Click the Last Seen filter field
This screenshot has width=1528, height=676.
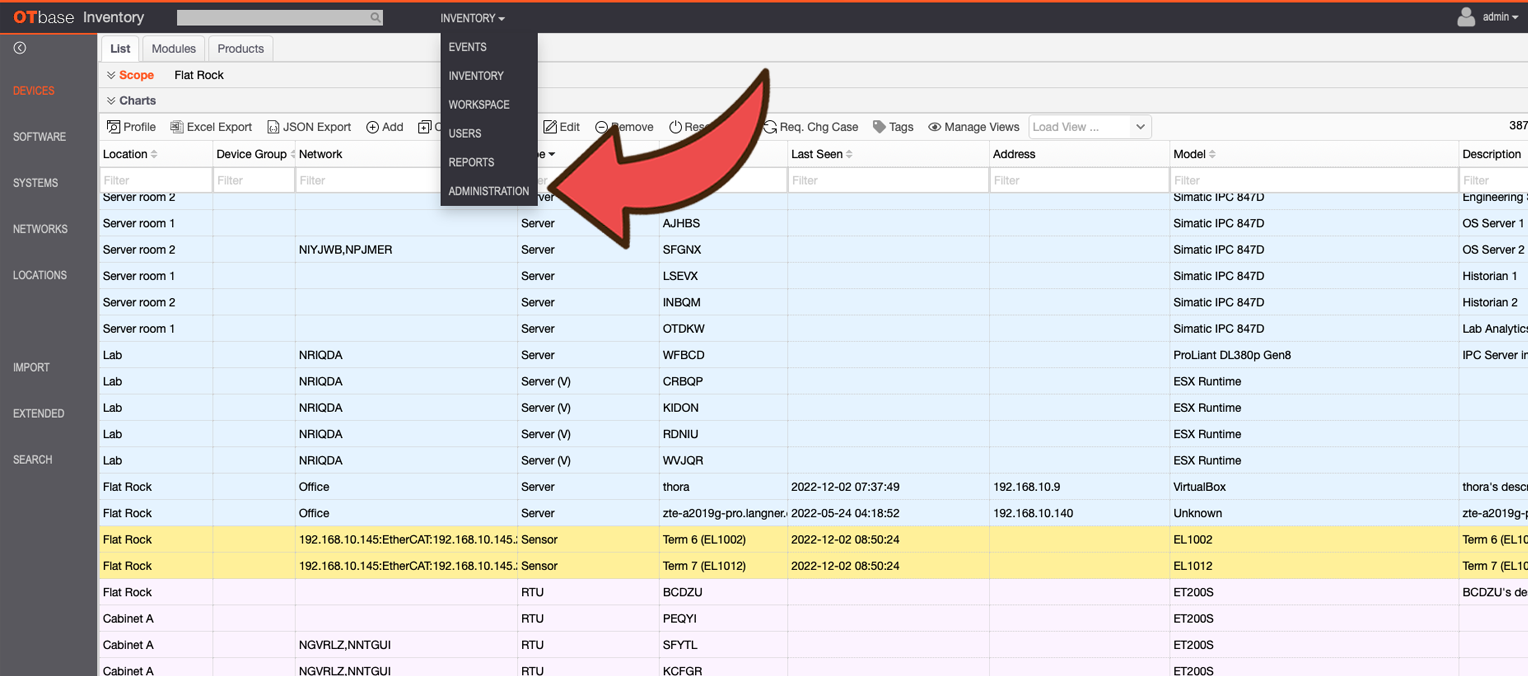coord(888,180)
